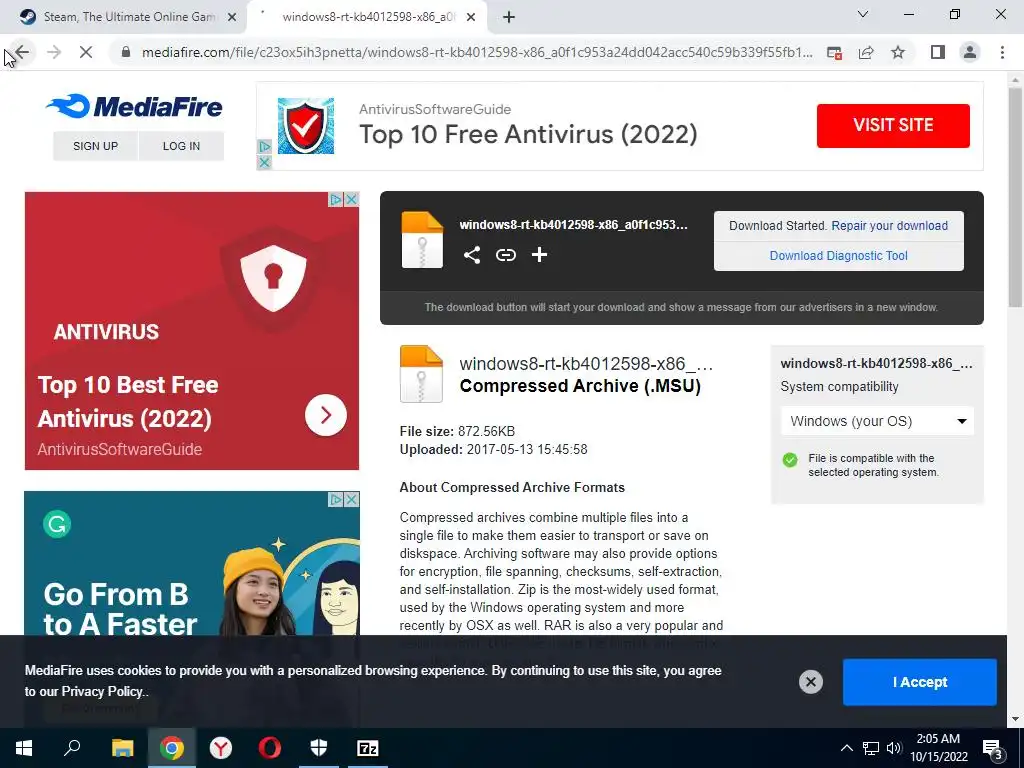Click the forward navigation arrow
This screenshot has width=1024, height=768.
[54, 52]
